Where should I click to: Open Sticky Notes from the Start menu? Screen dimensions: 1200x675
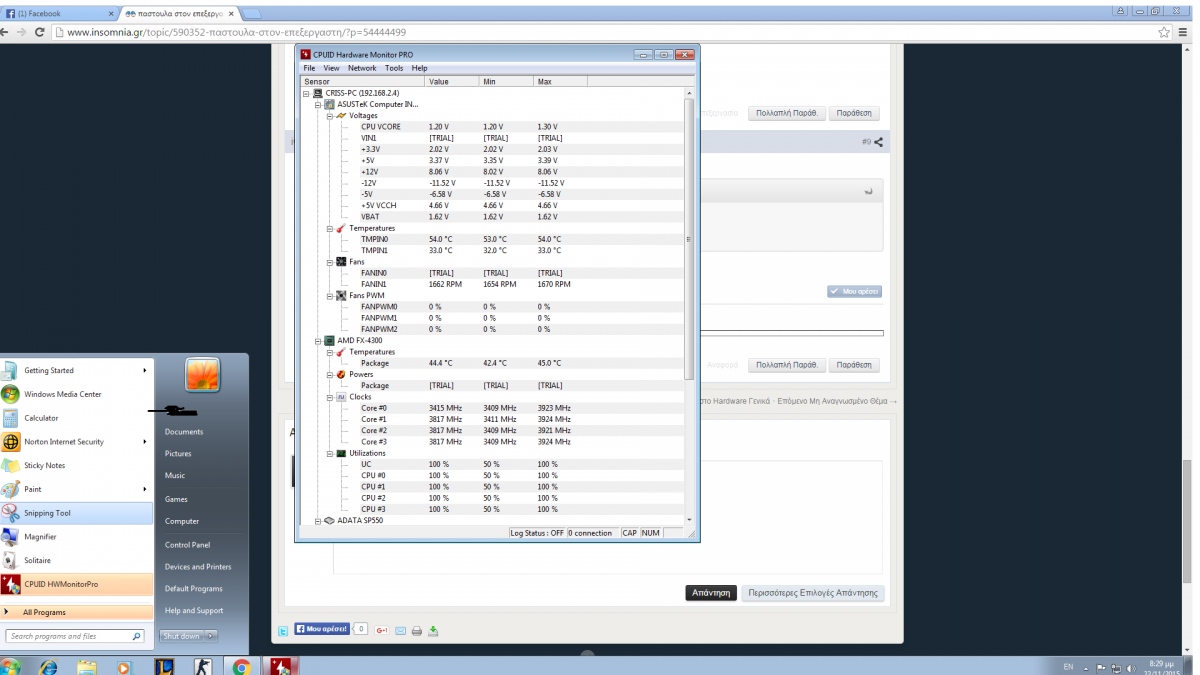[x=76, y=465]
